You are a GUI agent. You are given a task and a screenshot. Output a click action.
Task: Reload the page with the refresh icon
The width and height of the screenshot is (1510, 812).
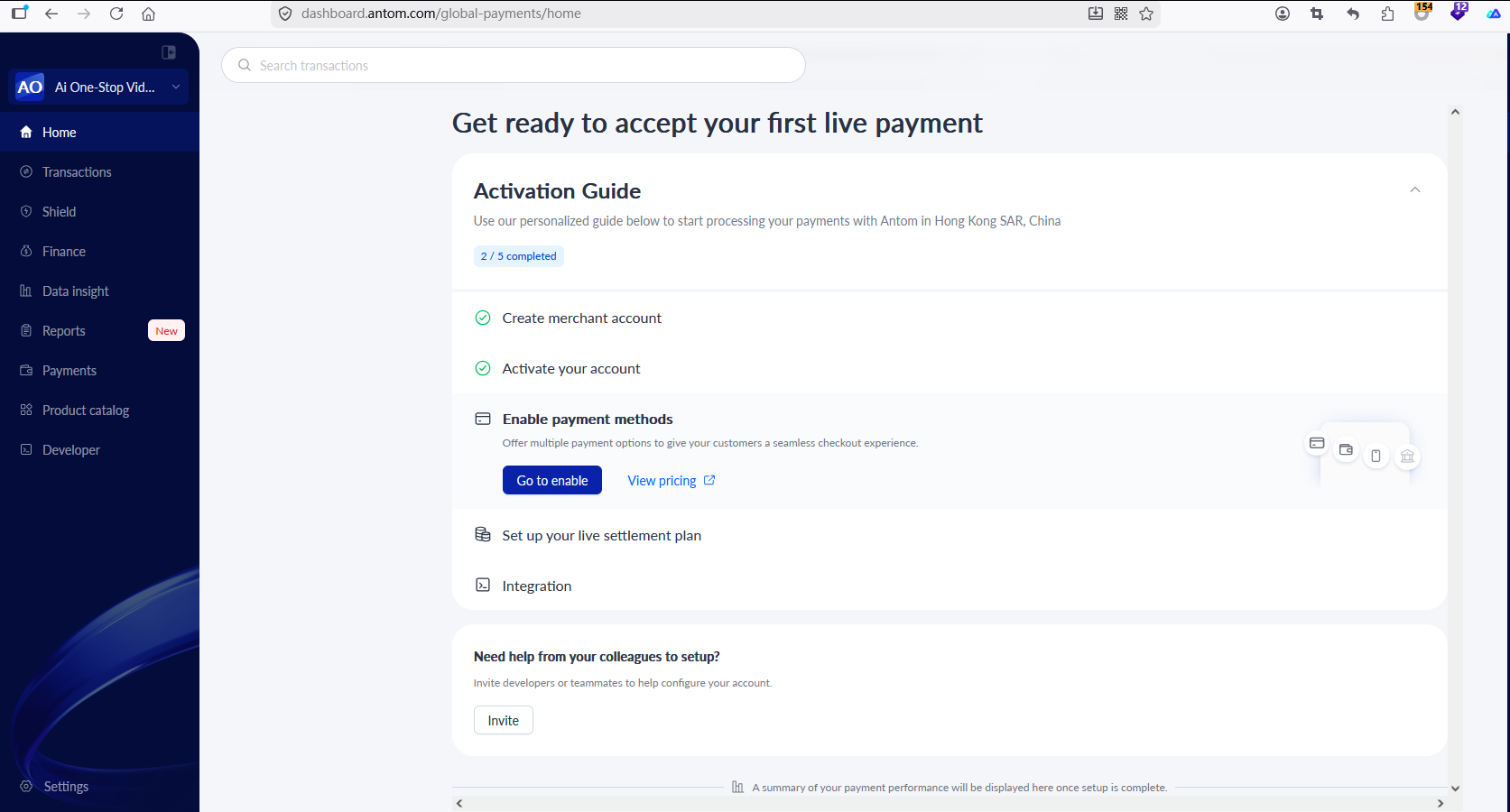pos(116,14)
